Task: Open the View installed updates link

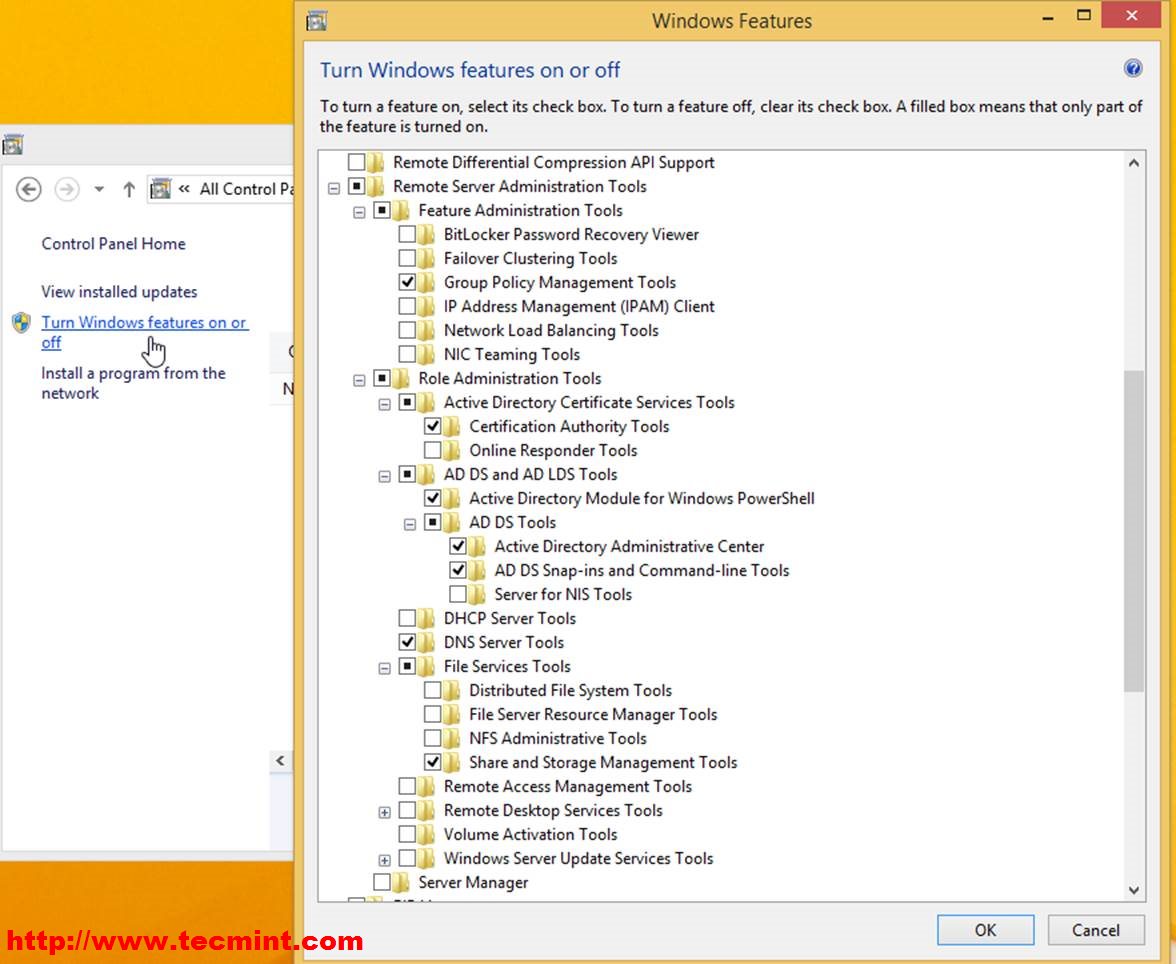Action: coord(119,292)
